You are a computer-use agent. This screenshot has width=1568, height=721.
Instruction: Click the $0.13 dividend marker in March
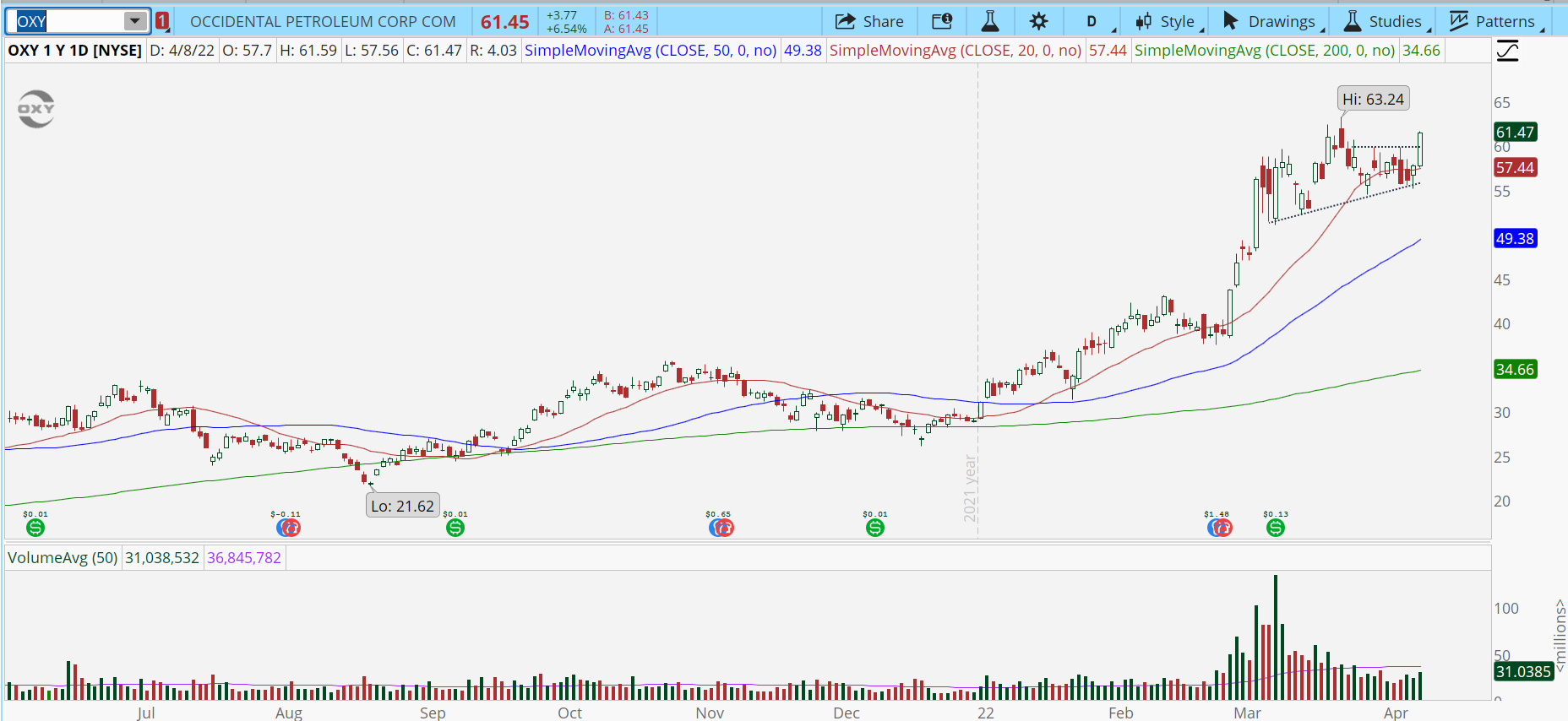(1276, 528)
